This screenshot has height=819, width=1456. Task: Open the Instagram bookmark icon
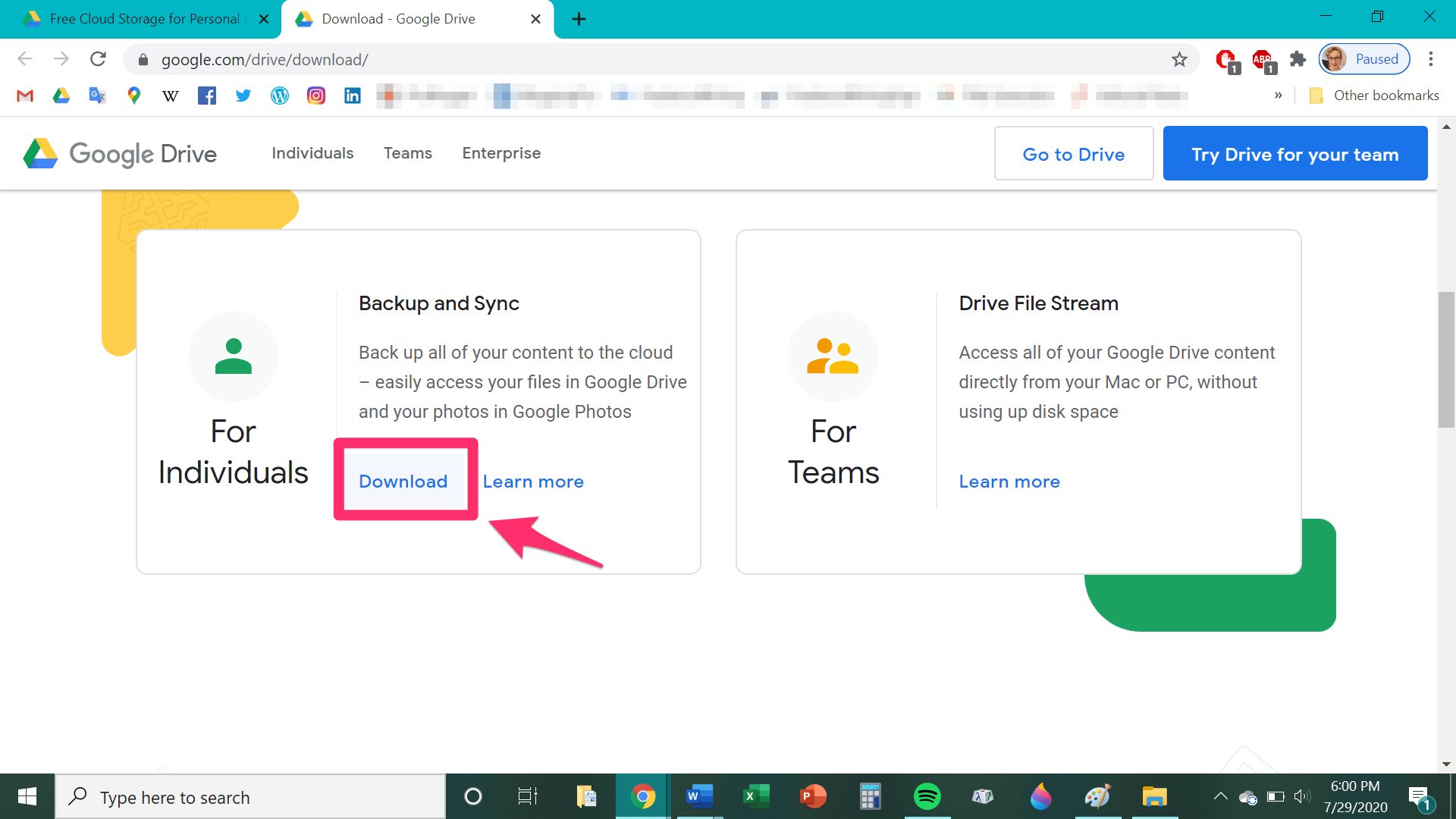tap(316, 96)
